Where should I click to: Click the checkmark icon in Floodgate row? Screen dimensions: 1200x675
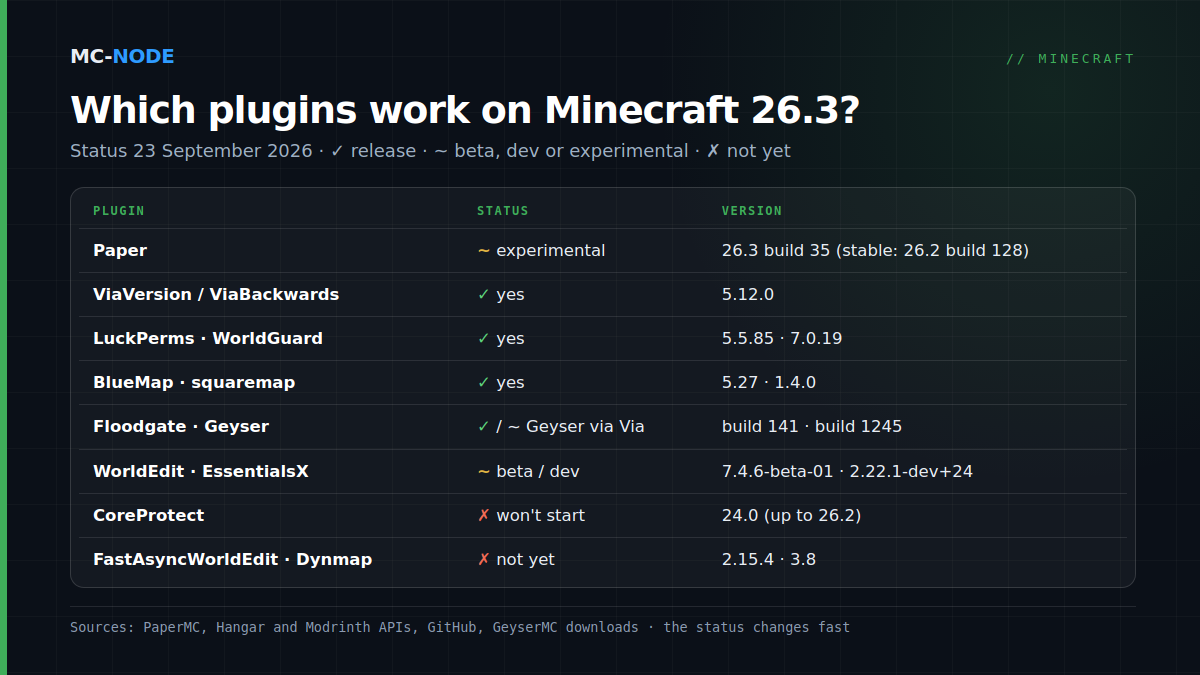pos(484,427)
